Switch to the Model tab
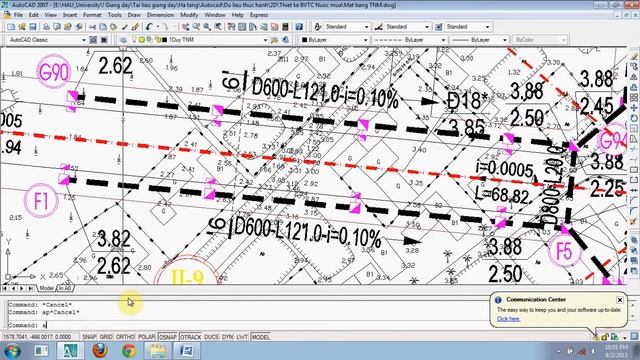Image resolution: width=640 pixels, height=360 pixels. [46, 288]
